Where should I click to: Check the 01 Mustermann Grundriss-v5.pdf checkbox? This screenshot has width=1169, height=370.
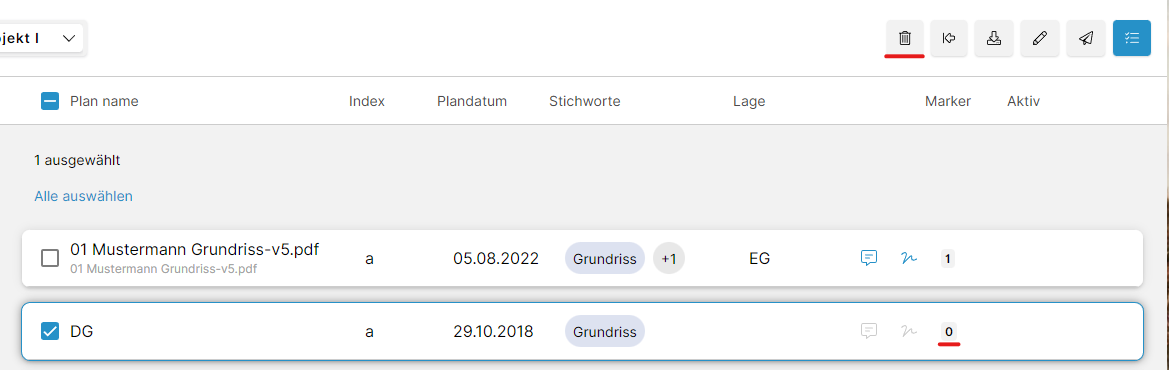coord(50,259)
